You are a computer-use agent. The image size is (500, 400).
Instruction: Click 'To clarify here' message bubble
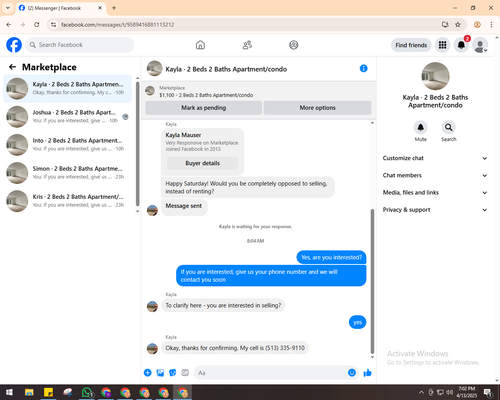click(223, 305)
